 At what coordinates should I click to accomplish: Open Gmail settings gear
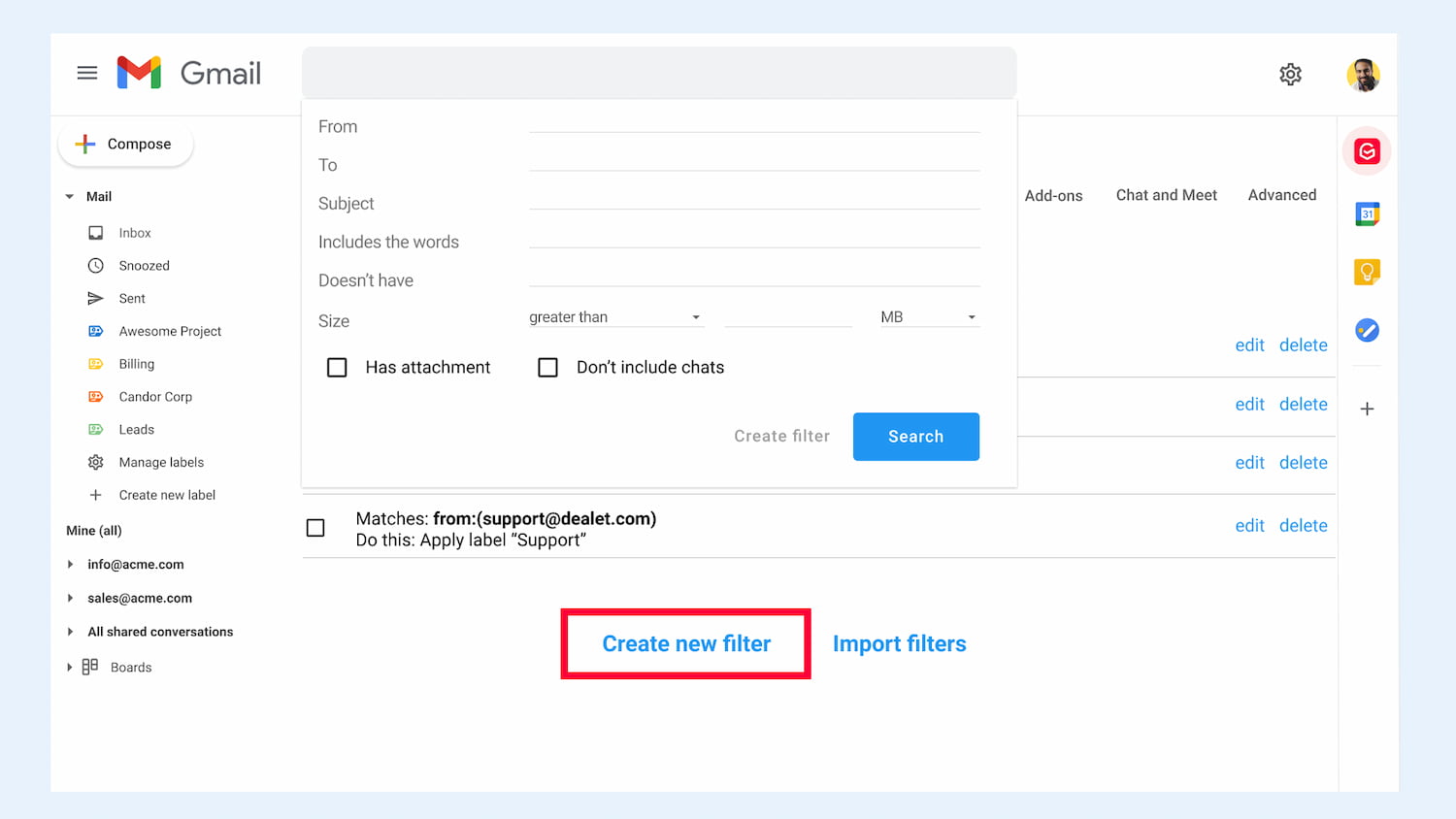tap(1290, 74)
